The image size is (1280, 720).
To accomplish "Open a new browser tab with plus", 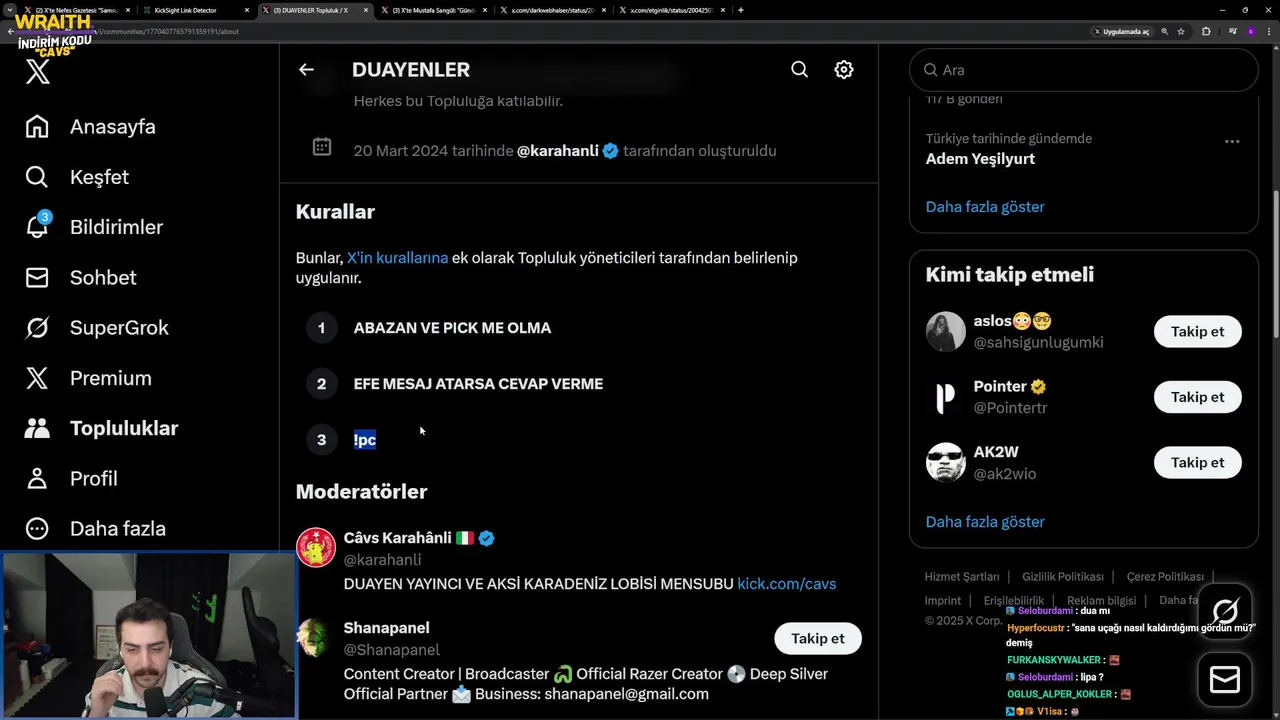I will pyautogui.click(x=741, y=10).
